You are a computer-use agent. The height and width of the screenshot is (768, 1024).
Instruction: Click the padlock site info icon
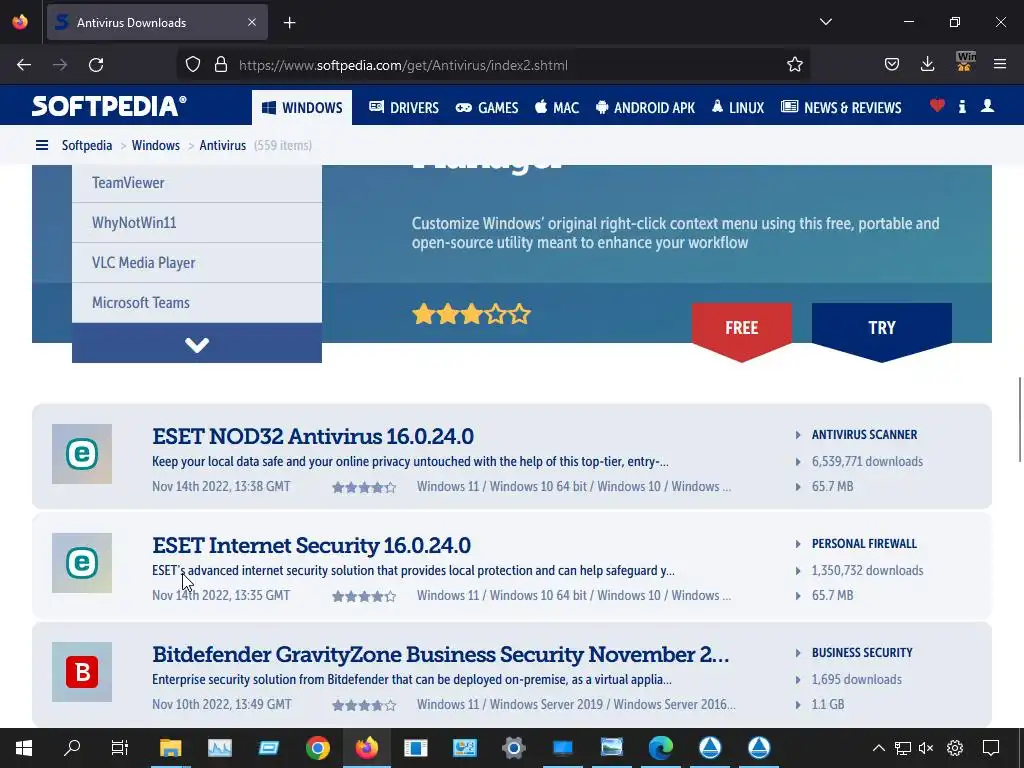tap(221, 65)
